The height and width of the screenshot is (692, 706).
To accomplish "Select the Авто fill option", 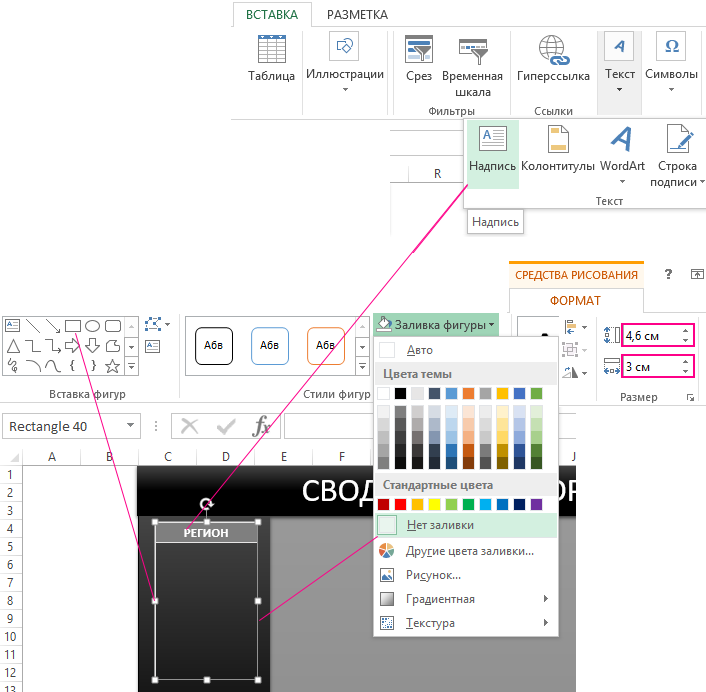I will point(419,350).
